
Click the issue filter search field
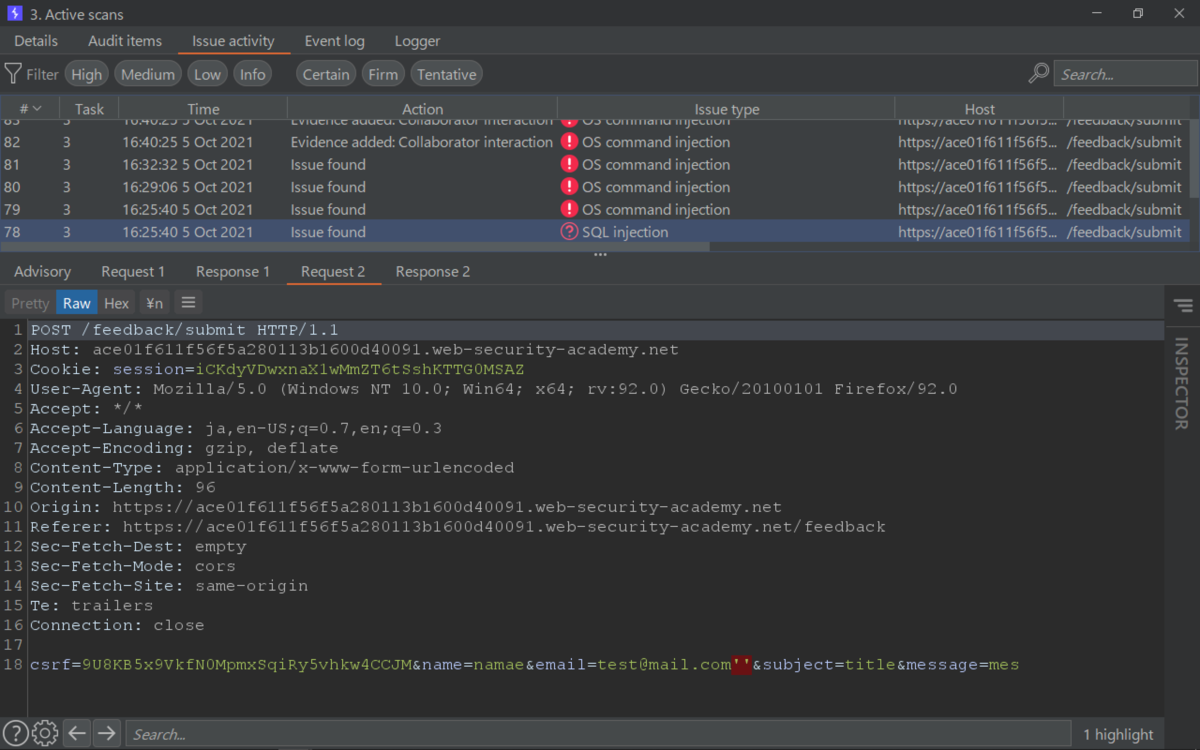click(x=1126, y=74)
